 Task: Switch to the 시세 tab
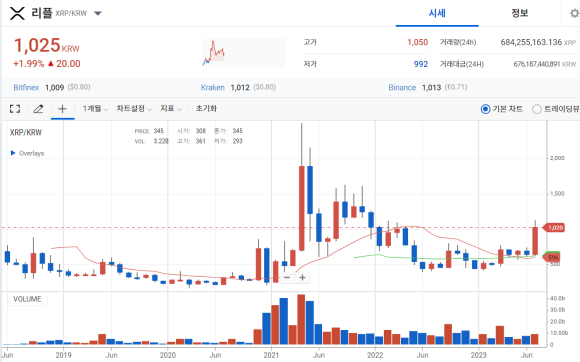(437, 14)
